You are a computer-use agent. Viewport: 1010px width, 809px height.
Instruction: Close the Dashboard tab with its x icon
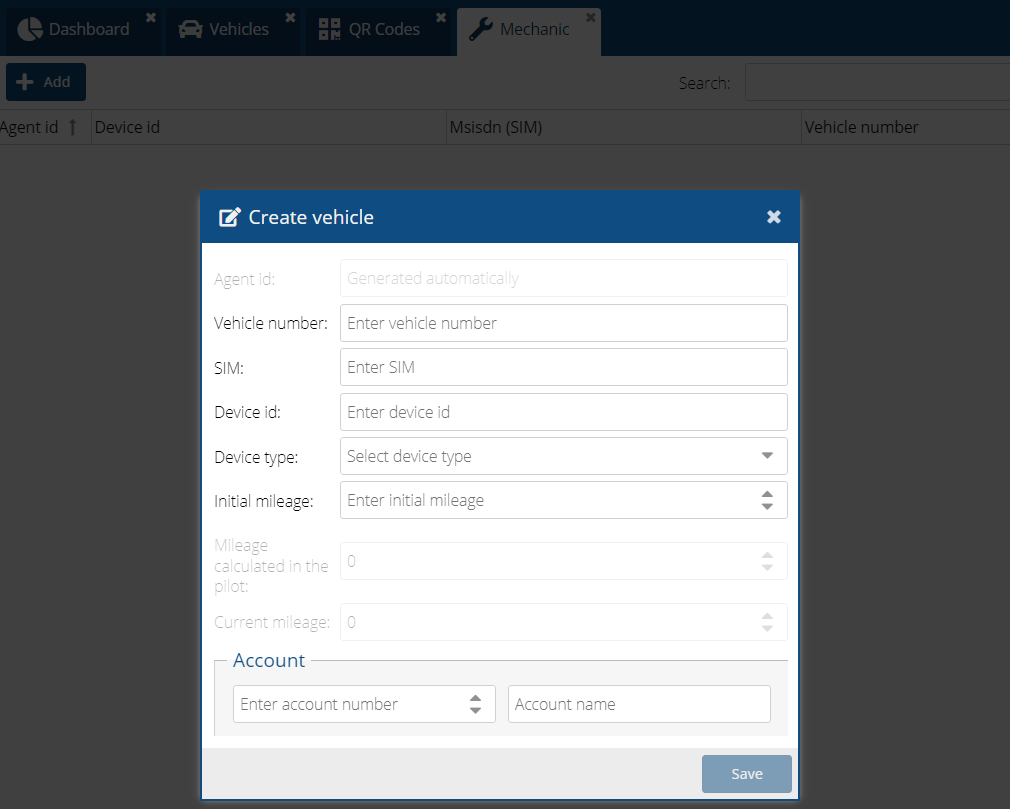[150, 18]
